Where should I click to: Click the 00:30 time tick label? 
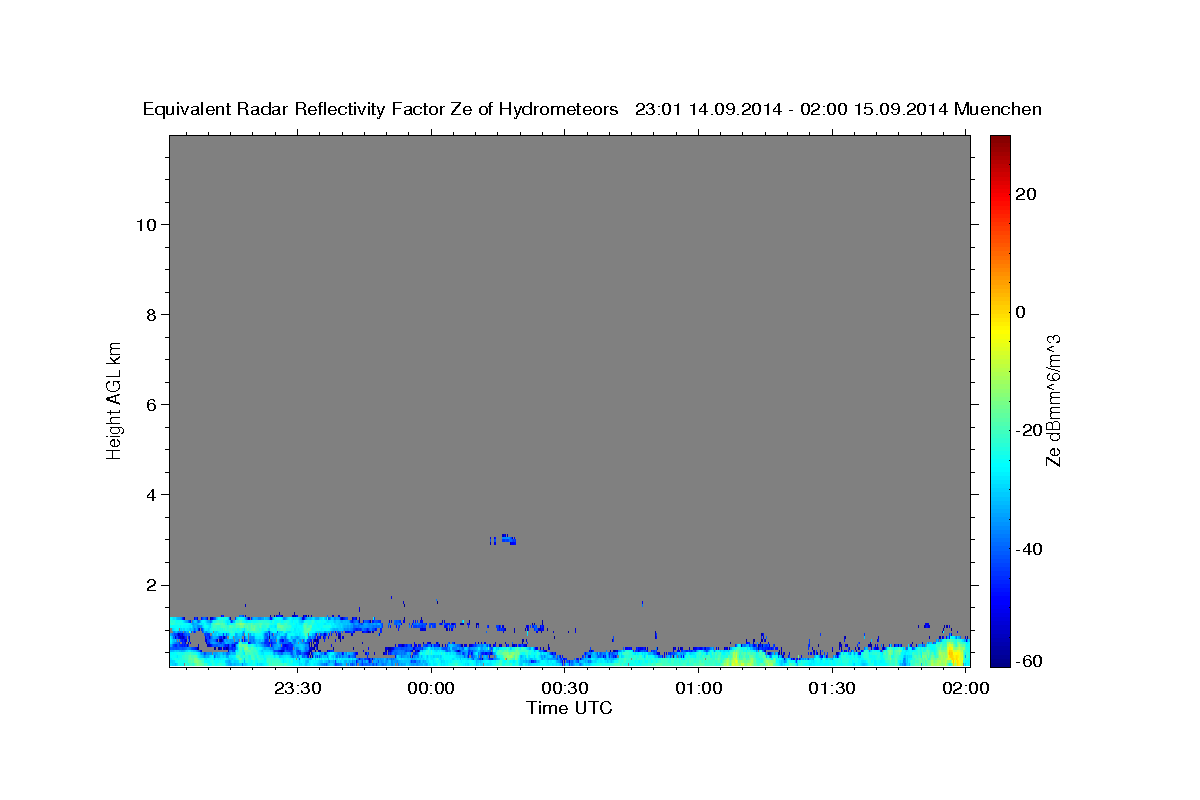pos(565,688)
